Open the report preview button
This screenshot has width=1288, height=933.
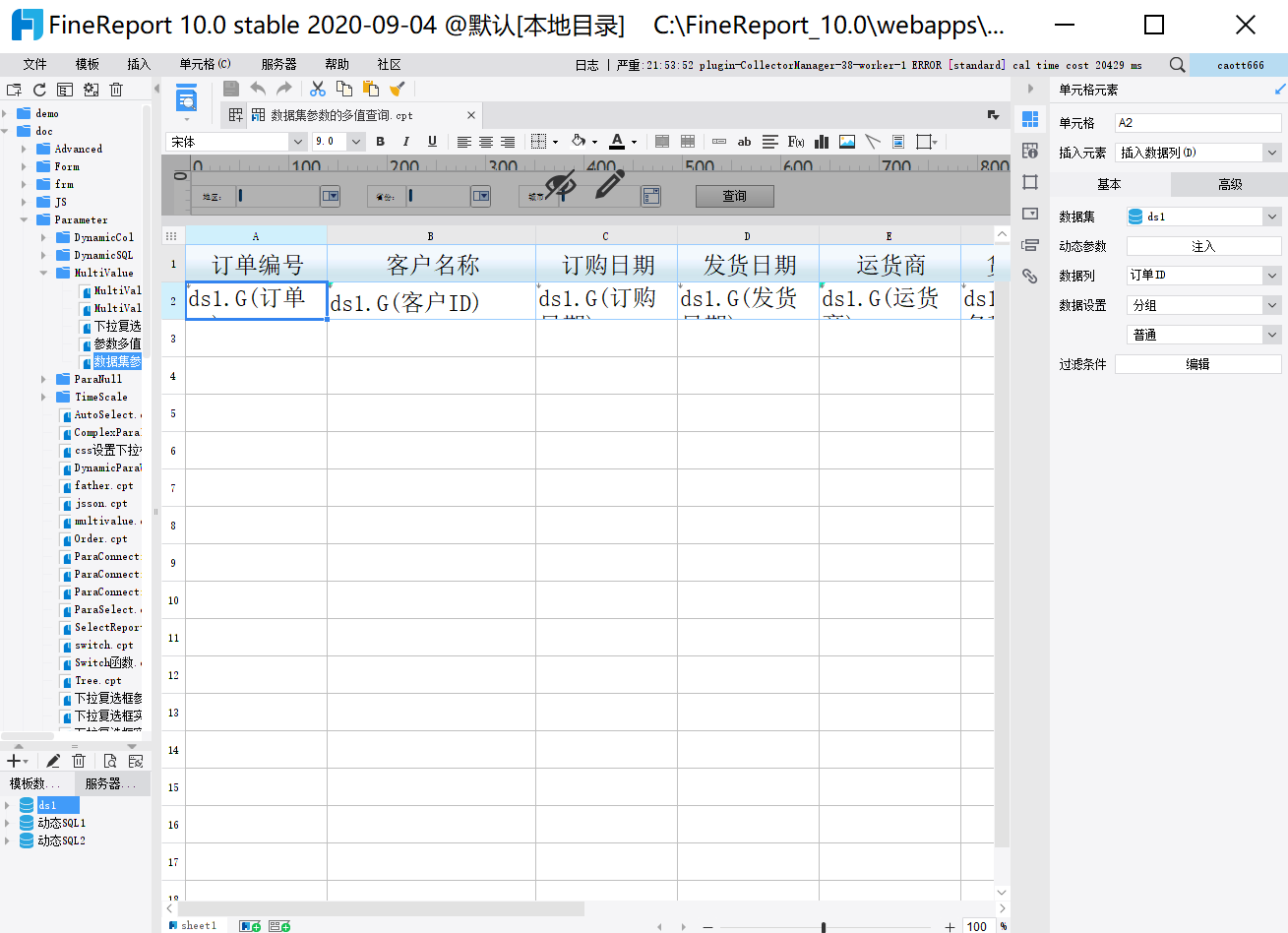click(x=186, y=98)
